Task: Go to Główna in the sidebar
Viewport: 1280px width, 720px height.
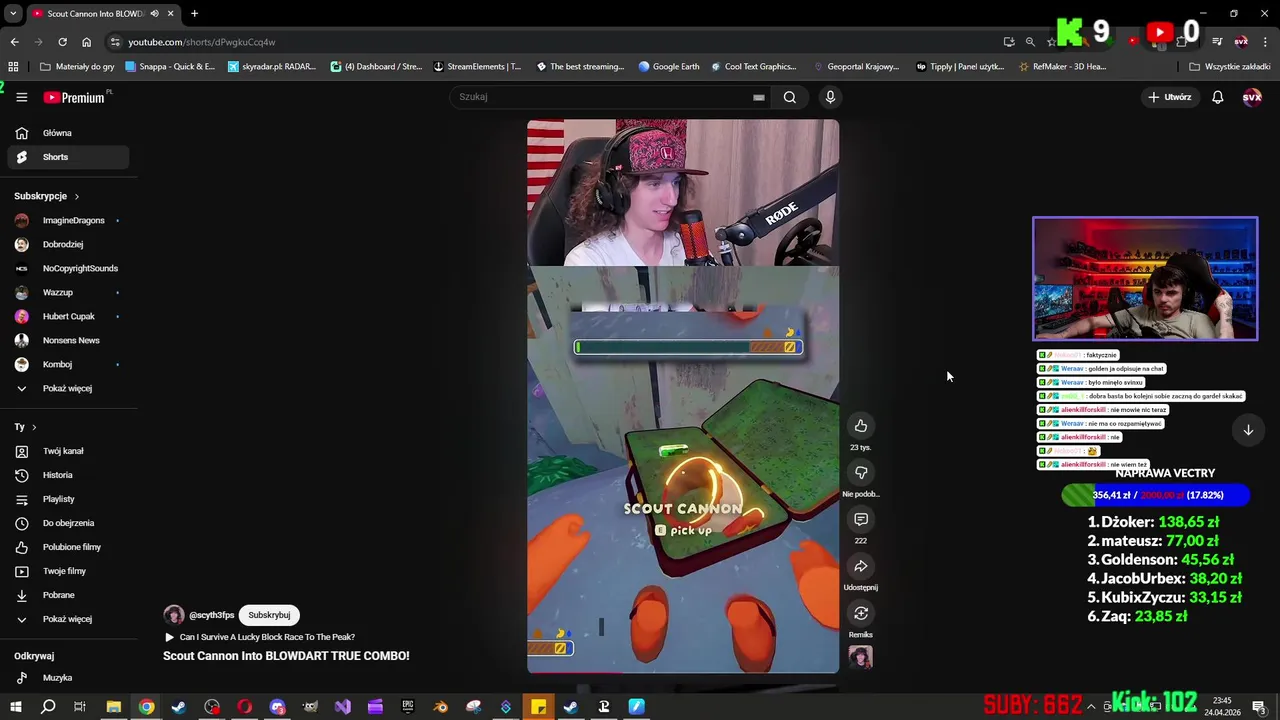Action: [x=68, y=133]
